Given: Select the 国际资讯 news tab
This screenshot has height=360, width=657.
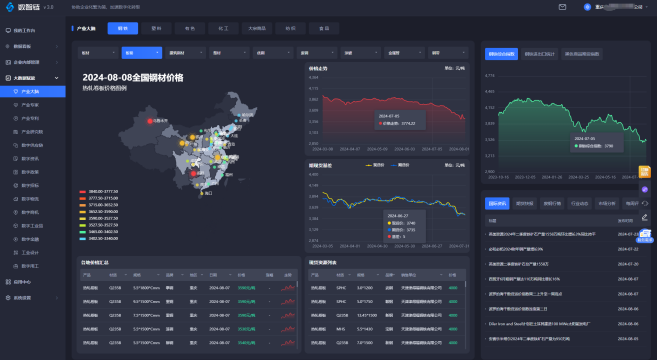Looking at the screenshot, I should tap(497, 203).
